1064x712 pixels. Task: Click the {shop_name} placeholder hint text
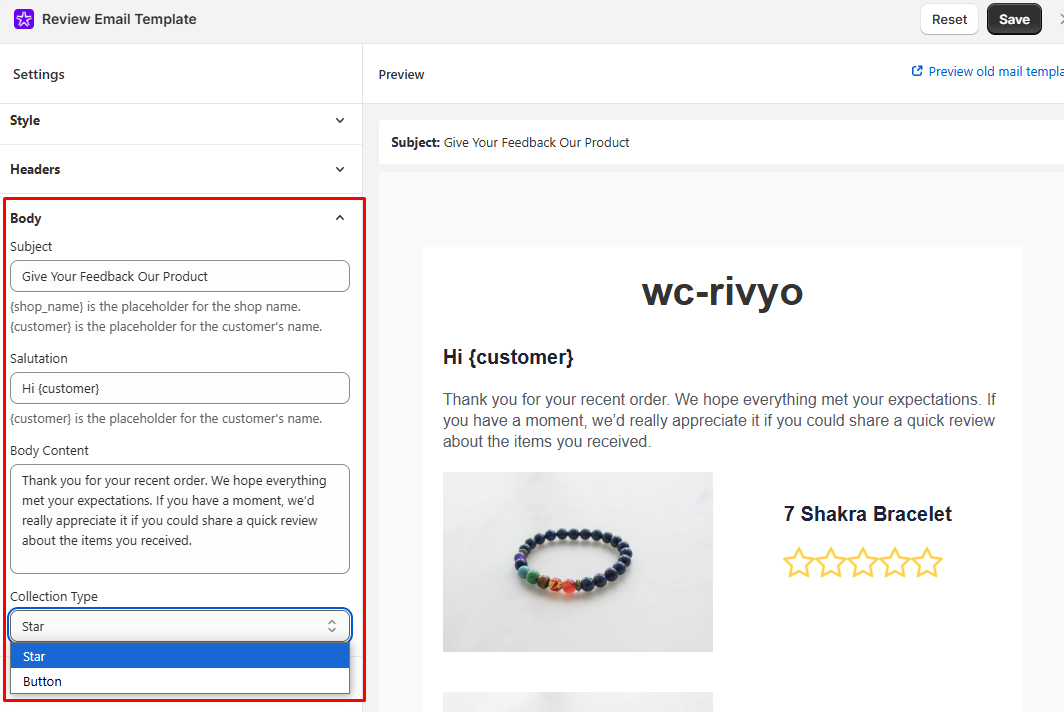(155, 307)
